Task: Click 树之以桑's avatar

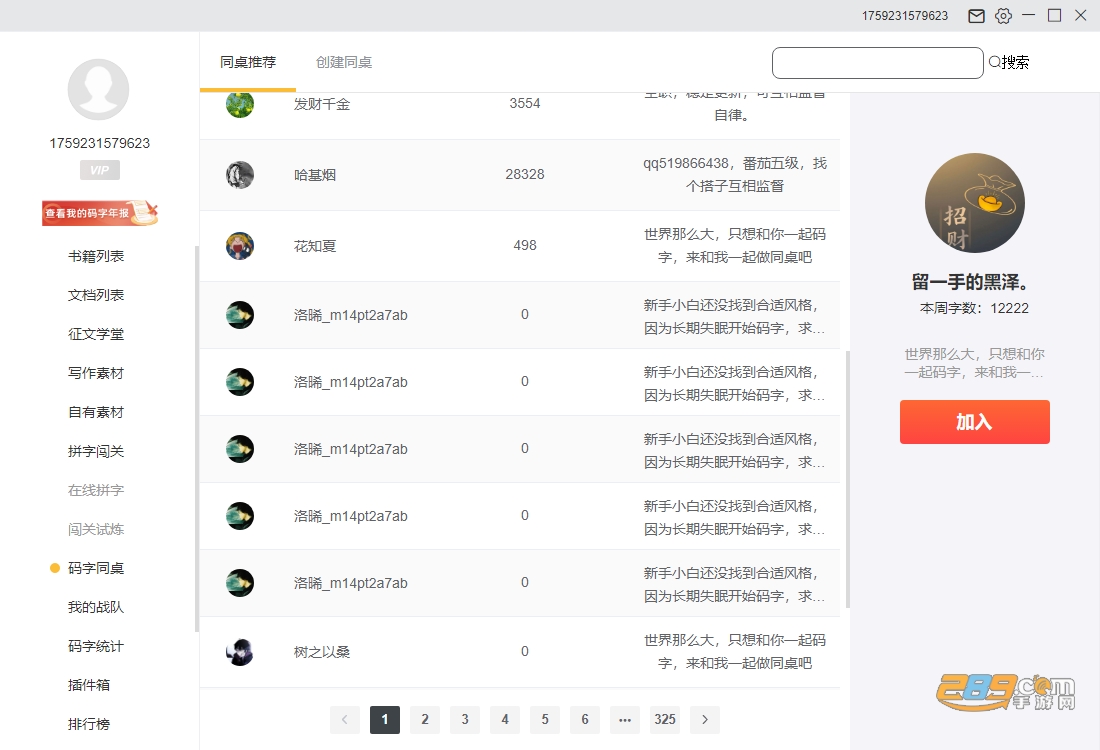Action: pyautogui.click(x=240, y=652)
